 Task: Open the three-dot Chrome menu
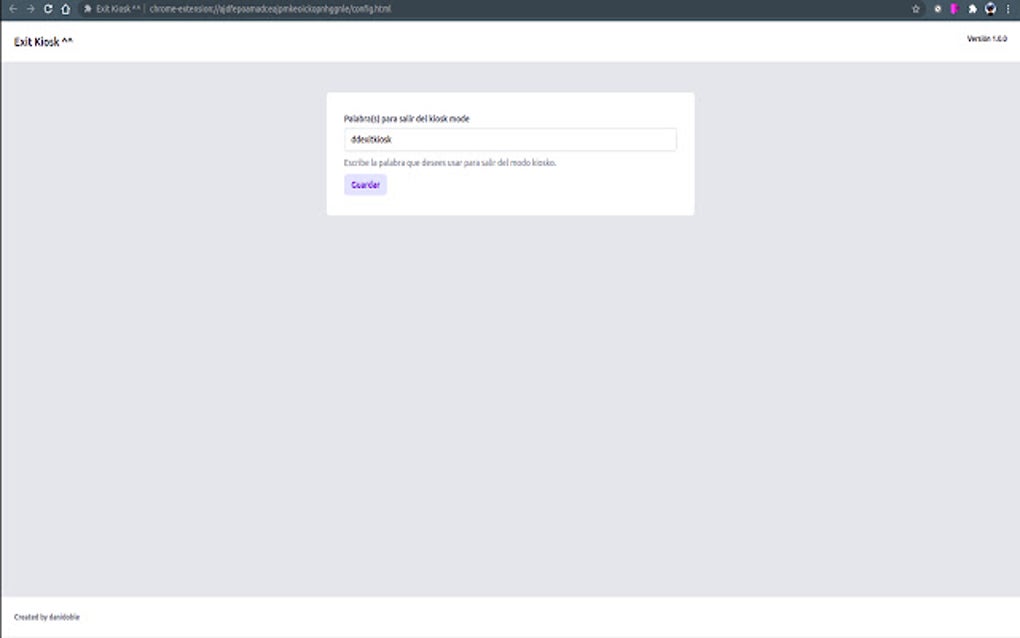click(x=1007, y=8)
